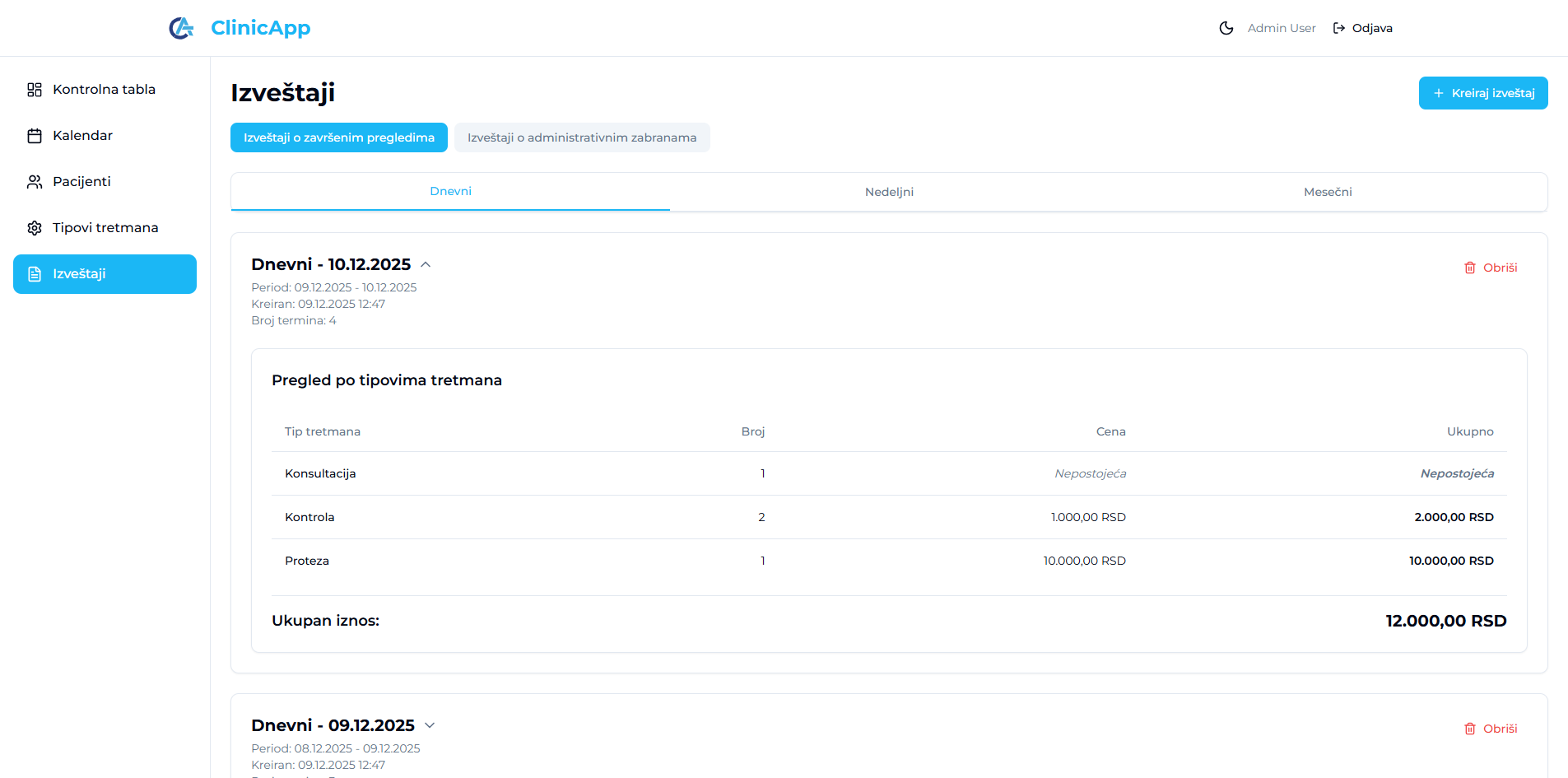Click trash icon for 10.12.2025 report
The height and width of the screenshot is (778, 1568).
point(1470,268)
